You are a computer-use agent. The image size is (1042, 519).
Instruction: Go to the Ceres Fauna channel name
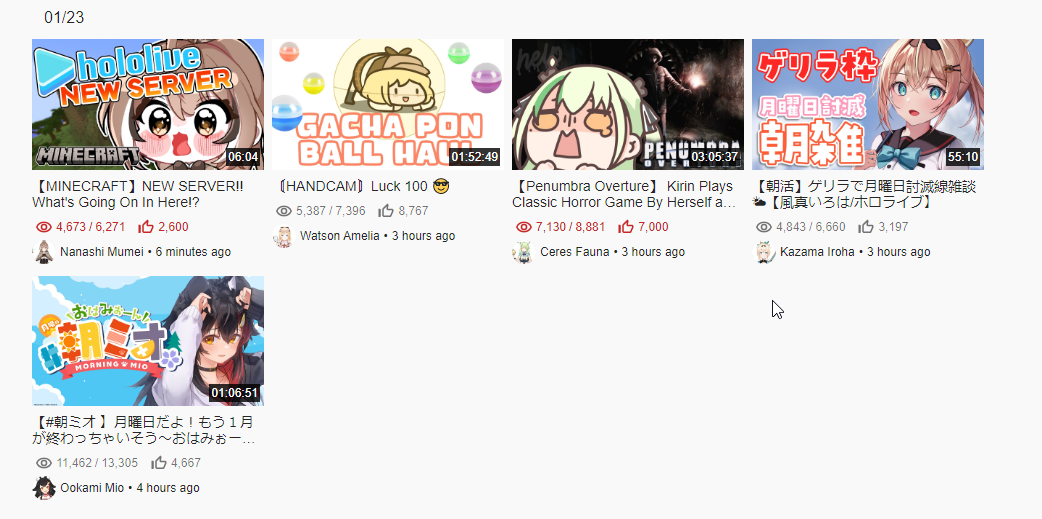(575, 252)
